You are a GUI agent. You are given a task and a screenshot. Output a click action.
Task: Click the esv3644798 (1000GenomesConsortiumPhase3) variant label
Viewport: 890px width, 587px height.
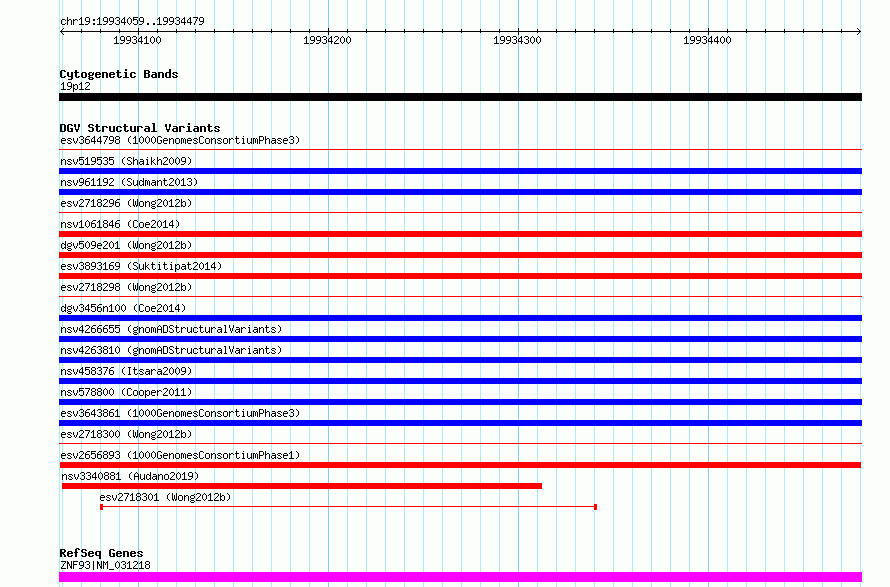point(180,140)
